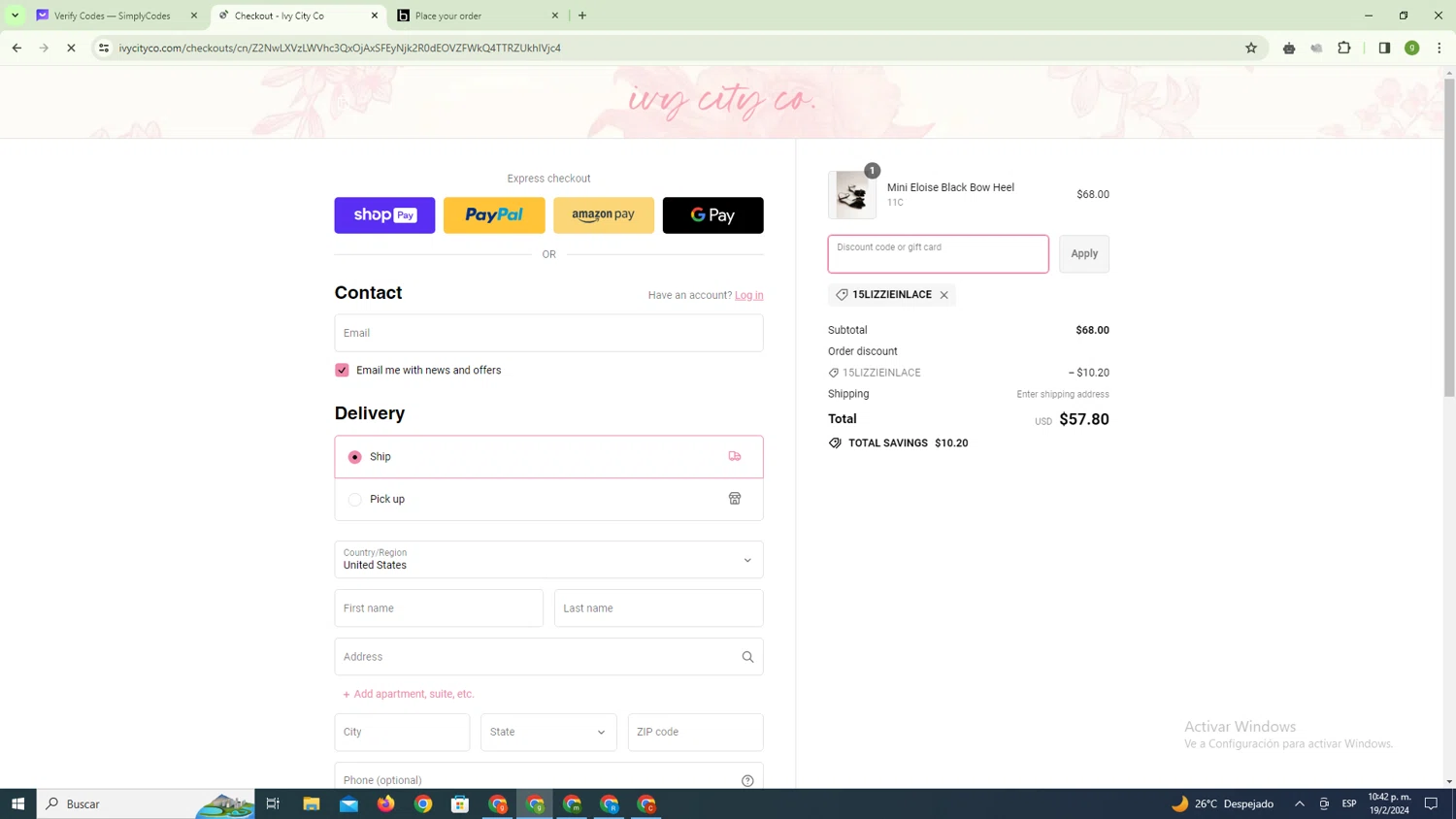Open the Extensions puzzle icon
Screen dimensions: 1456x819
[1344, 48]
